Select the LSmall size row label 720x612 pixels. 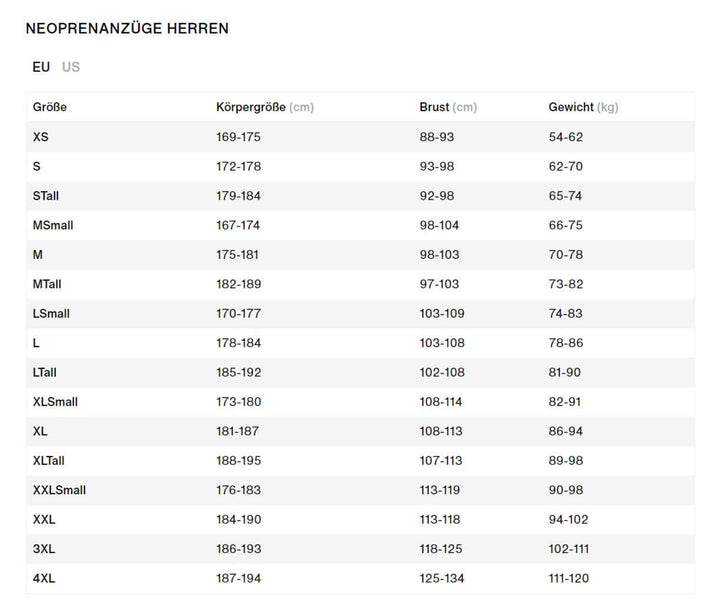click(51, 314)
